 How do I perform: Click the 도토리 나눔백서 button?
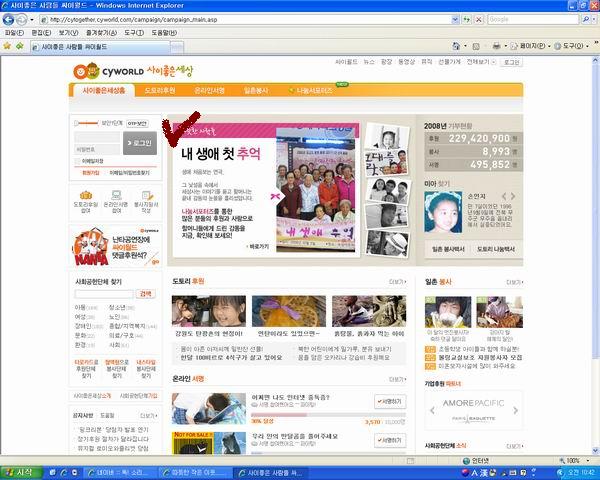(496, 249)
